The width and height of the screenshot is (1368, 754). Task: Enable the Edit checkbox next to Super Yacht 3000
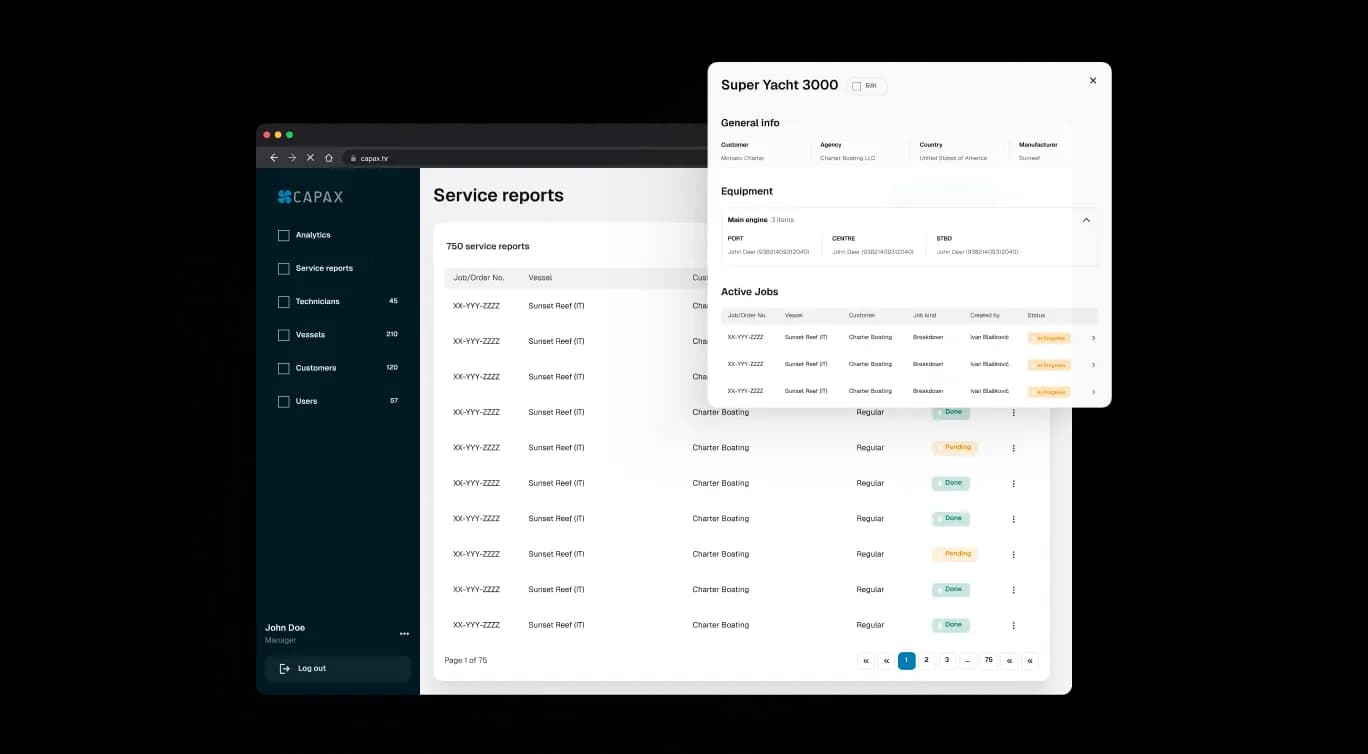coord(856,86)
